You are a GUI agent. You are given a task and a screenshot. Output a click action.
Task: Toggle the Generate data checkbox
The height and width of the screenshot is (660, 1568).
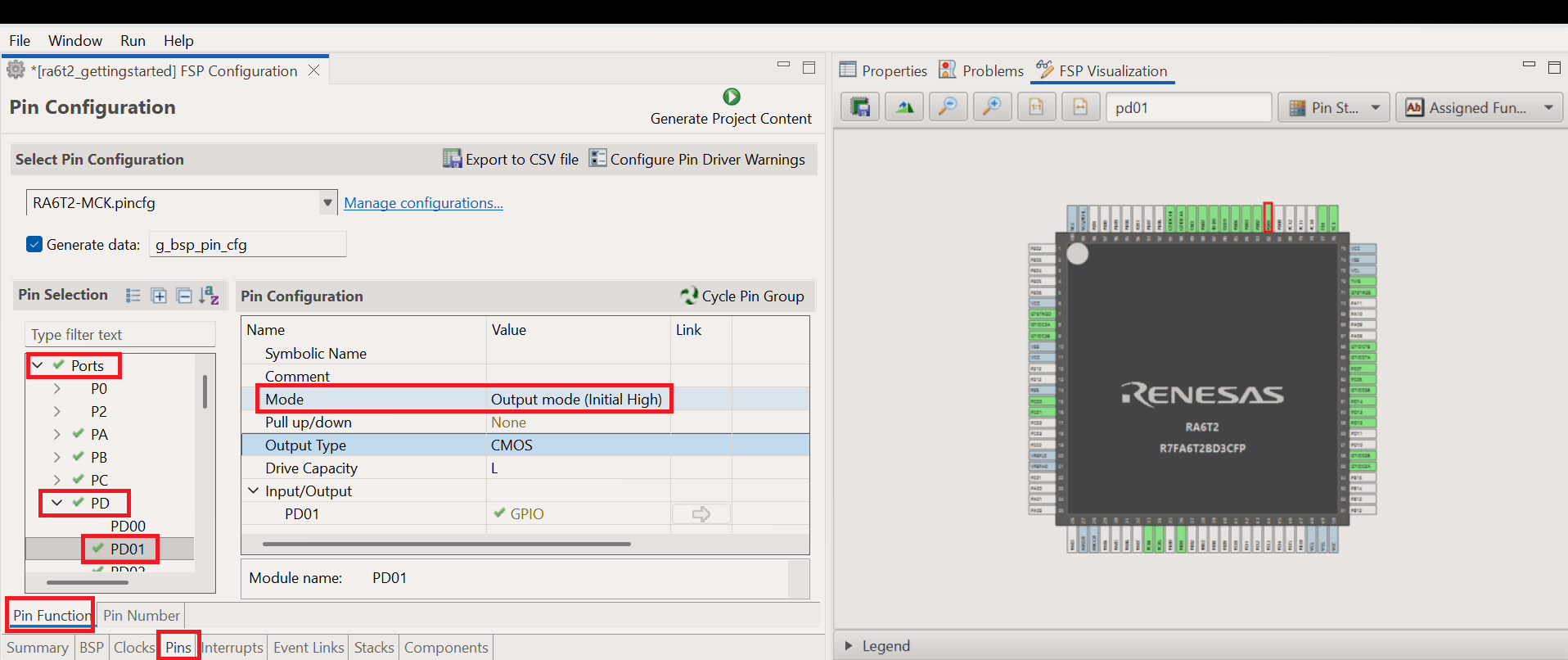pos(34,244)
